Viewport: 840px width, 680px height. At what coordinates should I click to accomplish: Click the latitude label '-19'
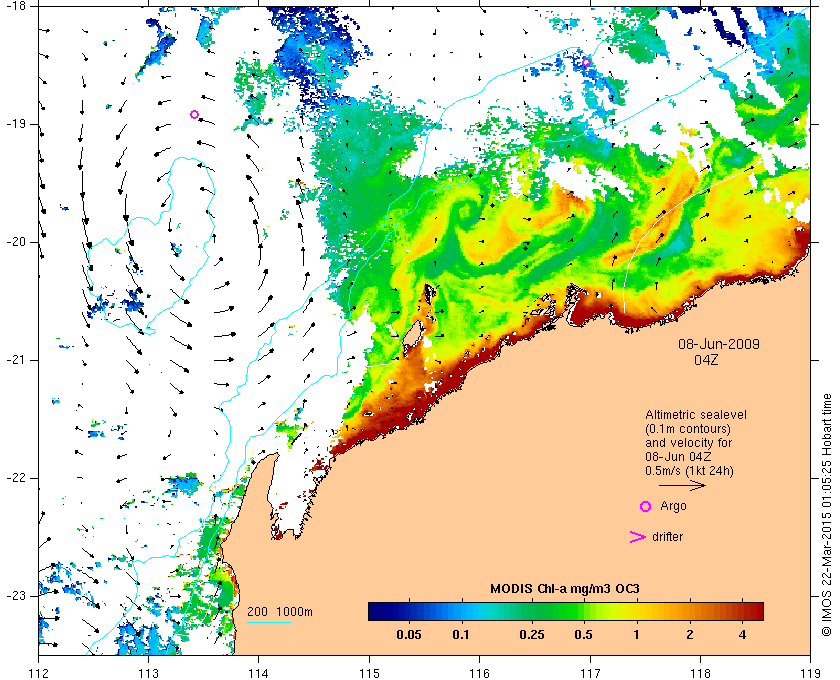(16, 124)
